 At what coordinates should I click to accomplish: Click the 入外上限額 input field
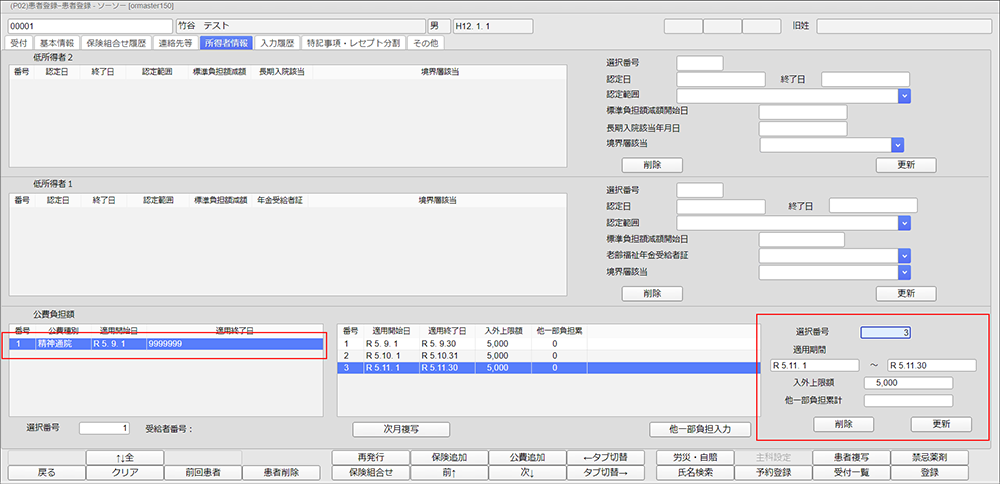click(908, 382)
